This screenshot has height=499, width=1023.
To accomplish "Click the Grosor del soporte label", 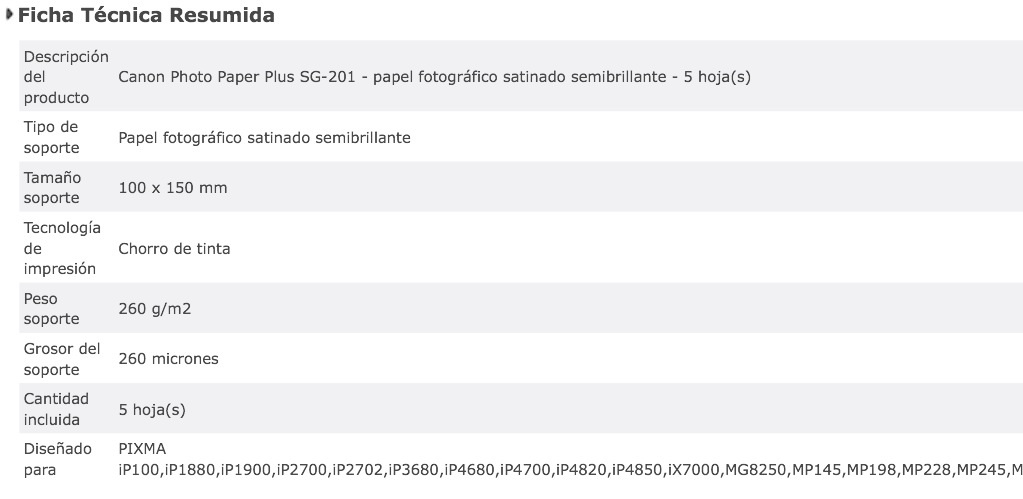I will pos(62,359).
